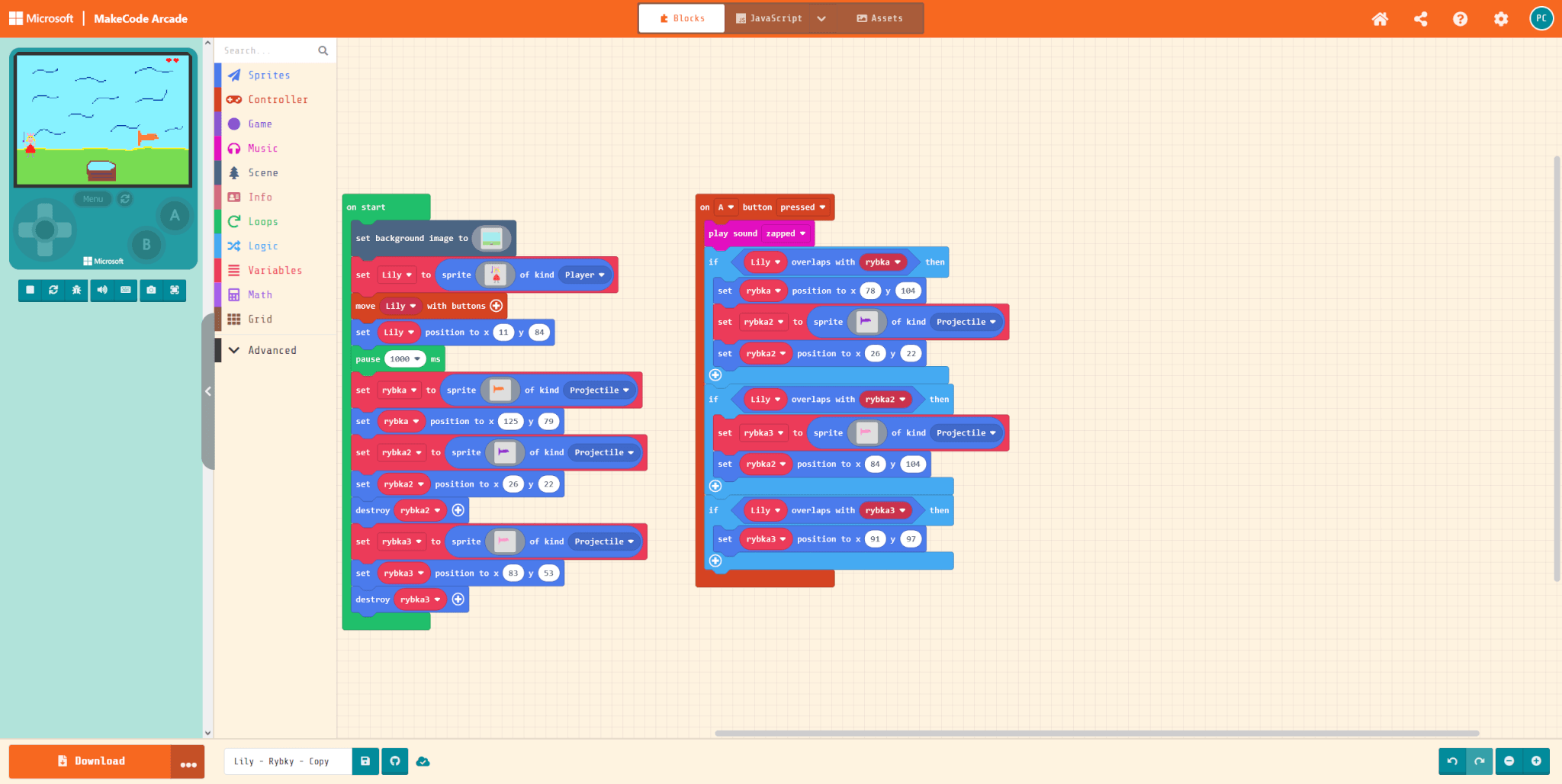Open the Variables category

pos(275,270)
